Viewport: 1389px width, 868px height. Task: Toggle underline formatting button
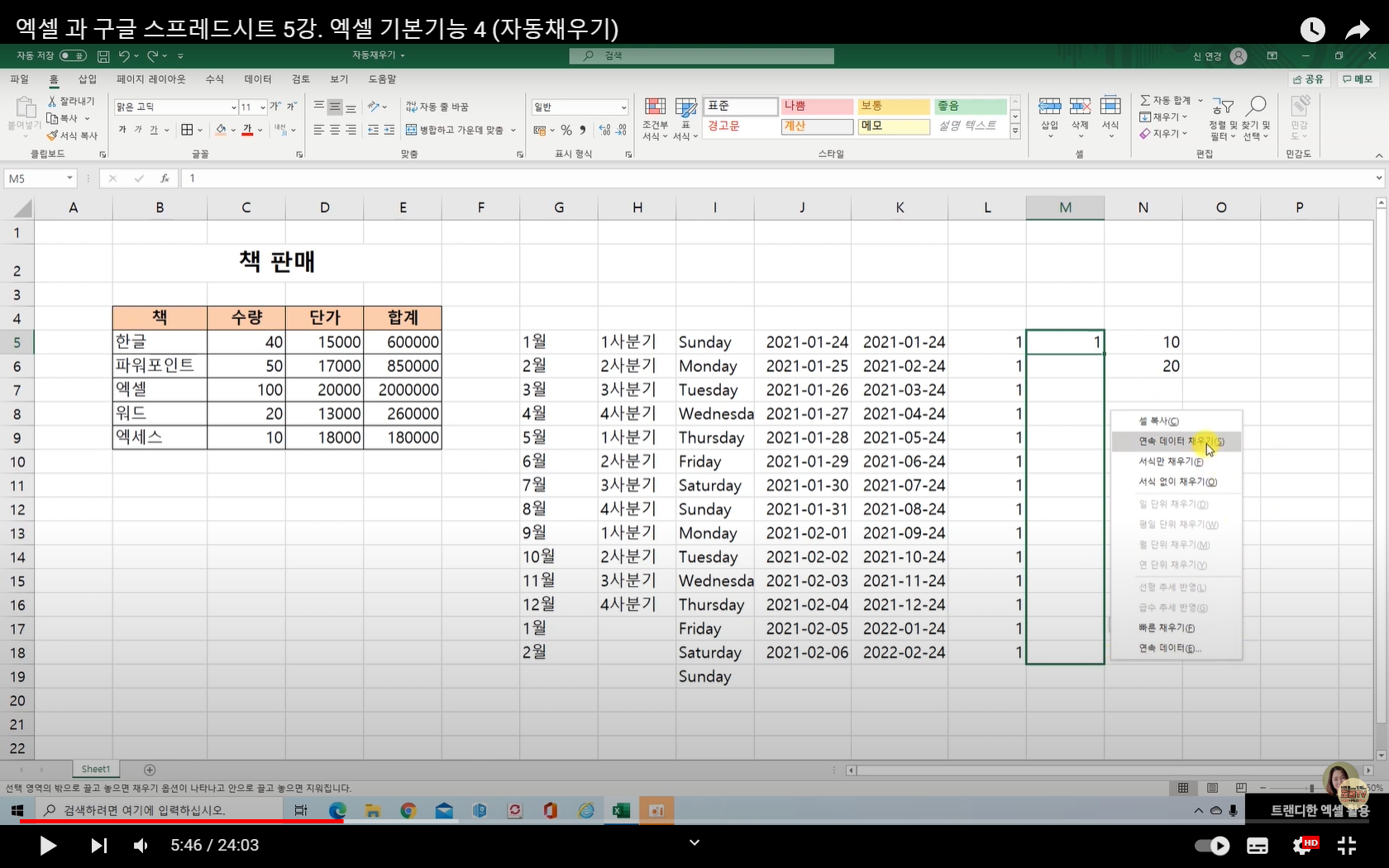point(154,130)
